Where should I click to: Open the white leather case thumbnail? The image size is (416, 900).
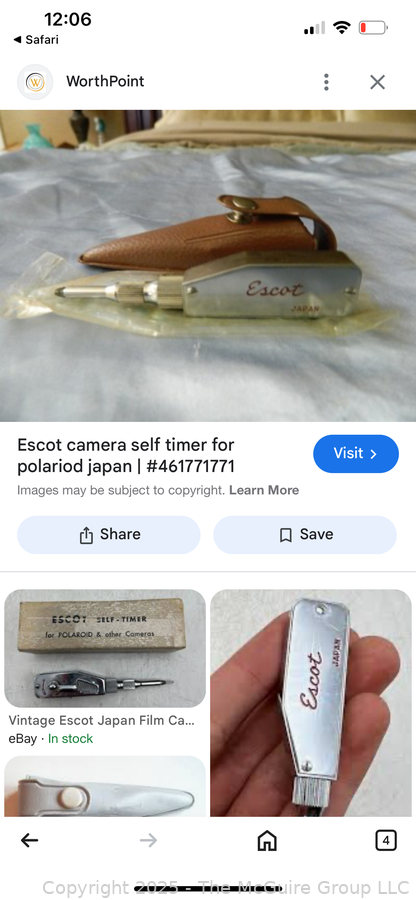pyautogui.click(x=105, y=786)
